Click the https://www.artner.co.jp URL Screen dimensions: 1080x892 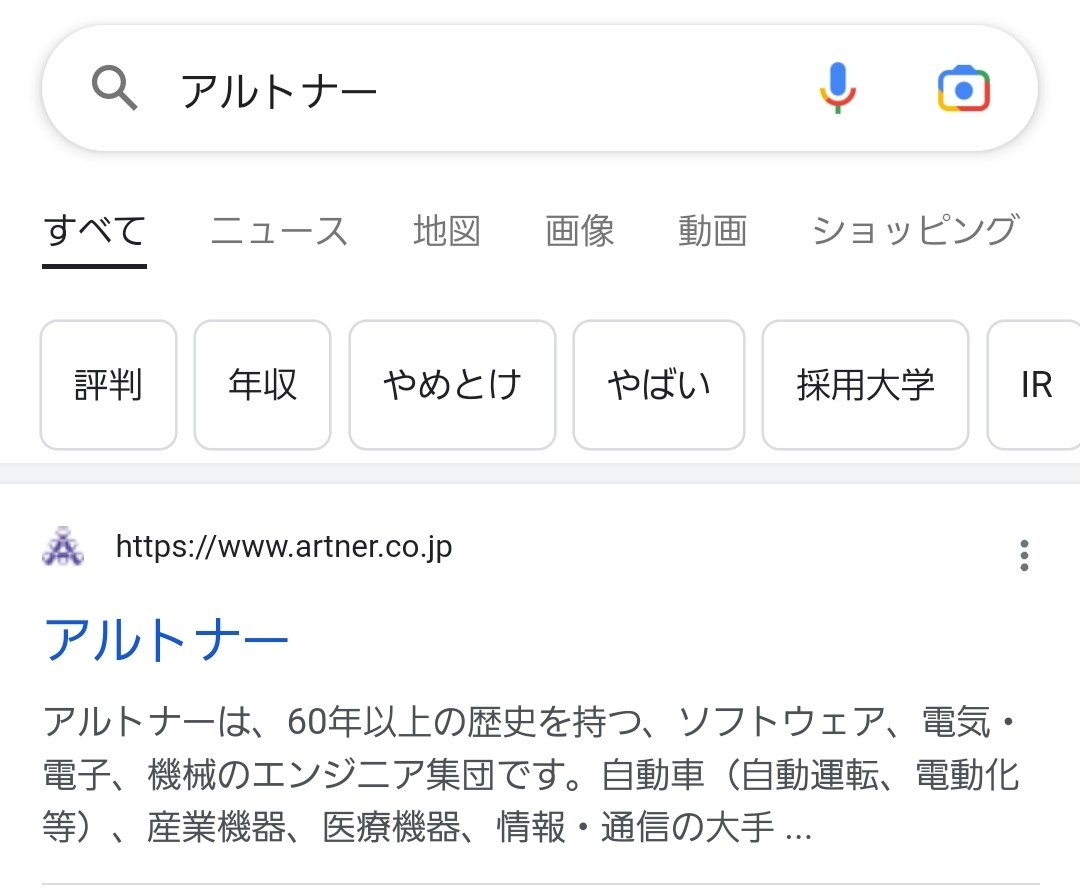point(284,548)
